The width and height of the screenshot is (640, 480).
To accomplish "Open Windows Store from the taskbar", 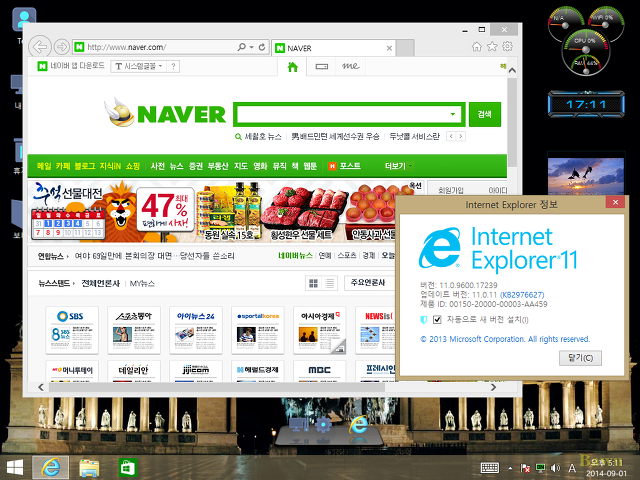I will (x=128, y=468).
